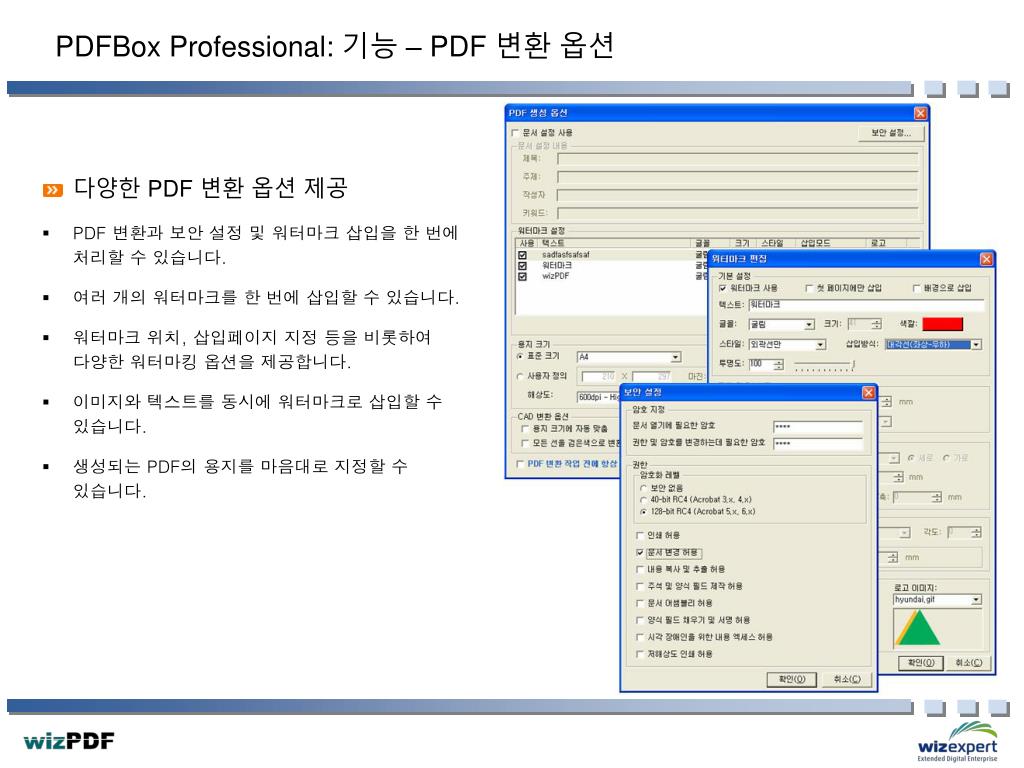This screenshot has height=768, width=1024.
Task: Click 문서 열기에 필요한 암호 field
Action: [818, 426]
